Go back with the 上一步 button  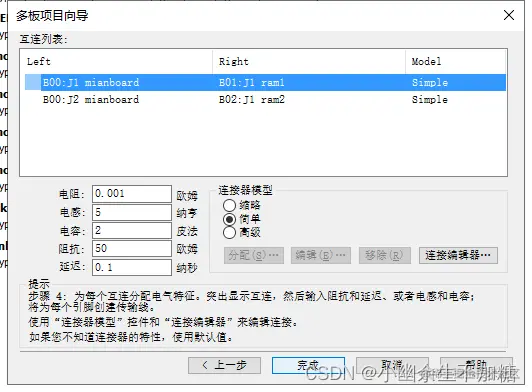[224, 366]
